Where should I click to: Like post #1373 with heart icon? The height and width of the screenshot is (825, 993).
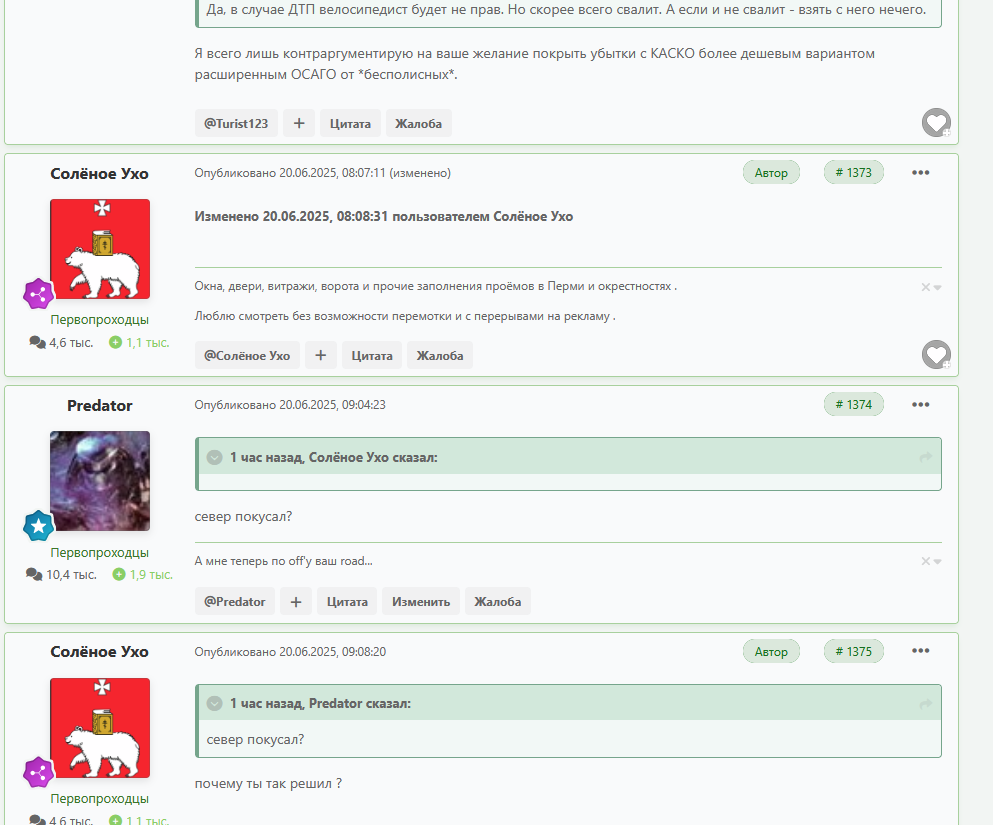tap(936, 354)
